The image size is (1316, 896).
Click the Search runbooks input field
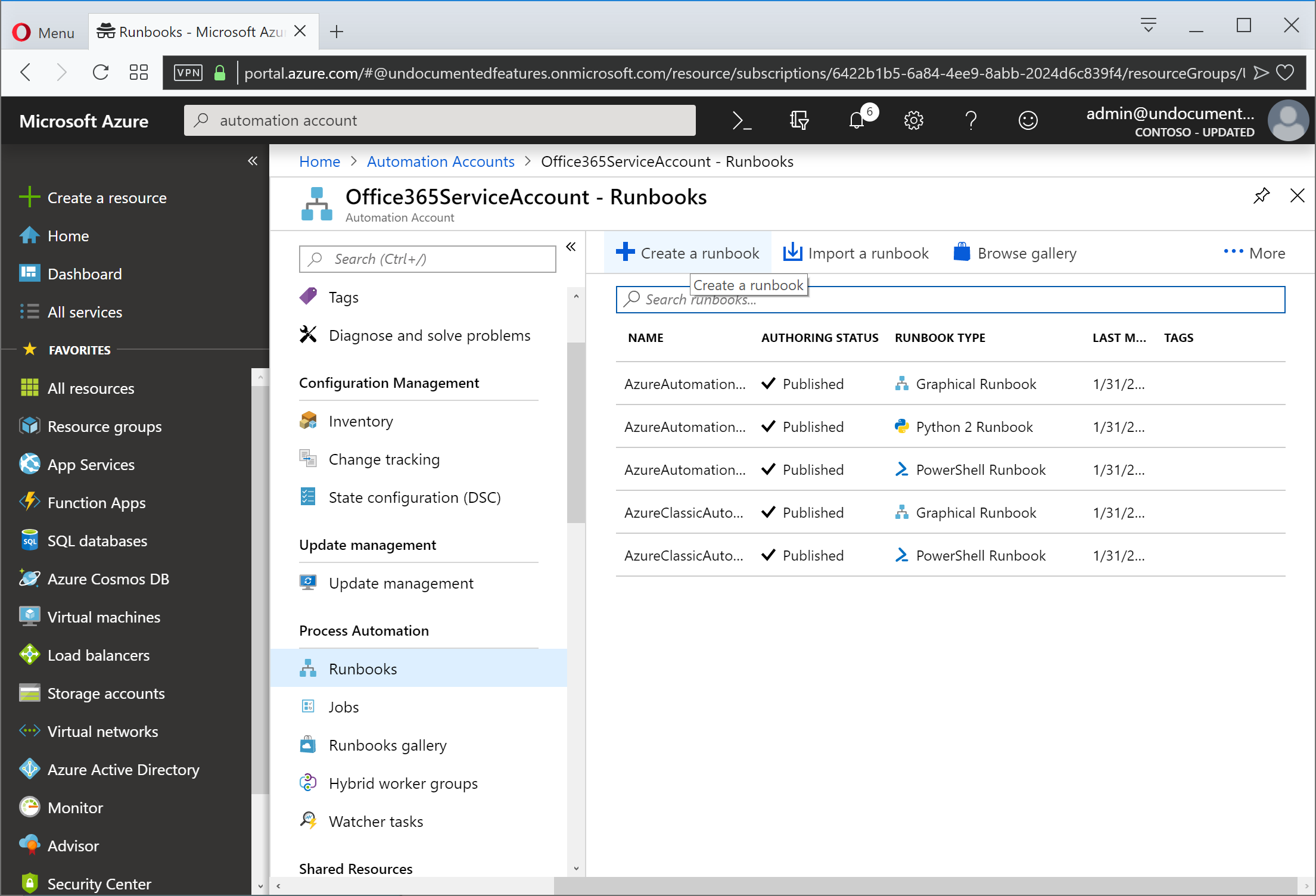[950, 300]
